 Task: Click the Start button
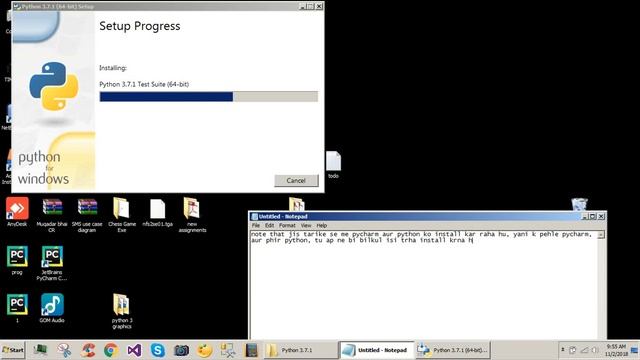13,350
